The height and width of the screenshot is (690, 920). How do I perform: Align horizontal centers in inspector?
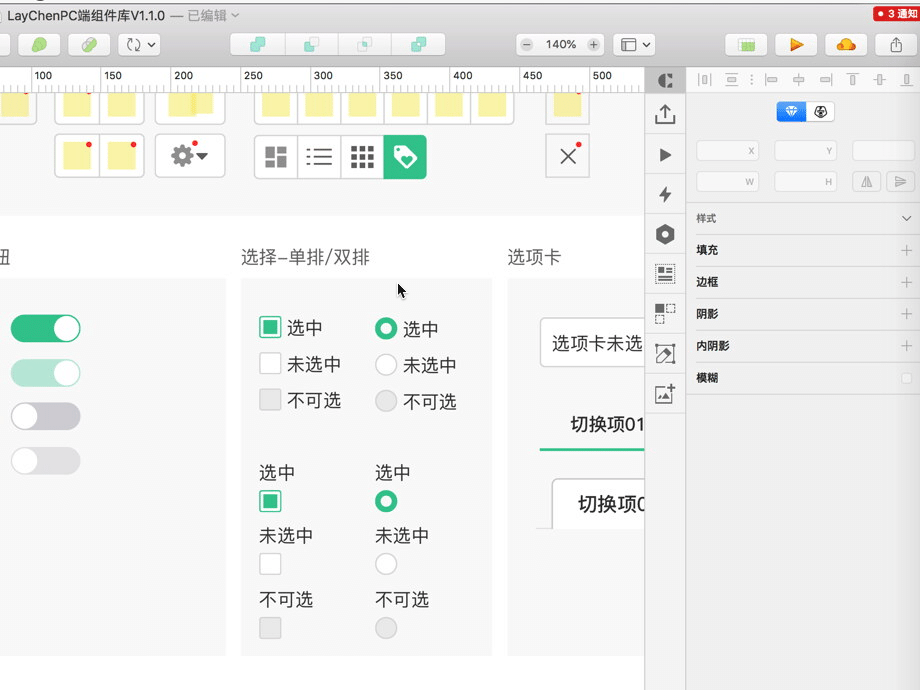coord(799,80)
